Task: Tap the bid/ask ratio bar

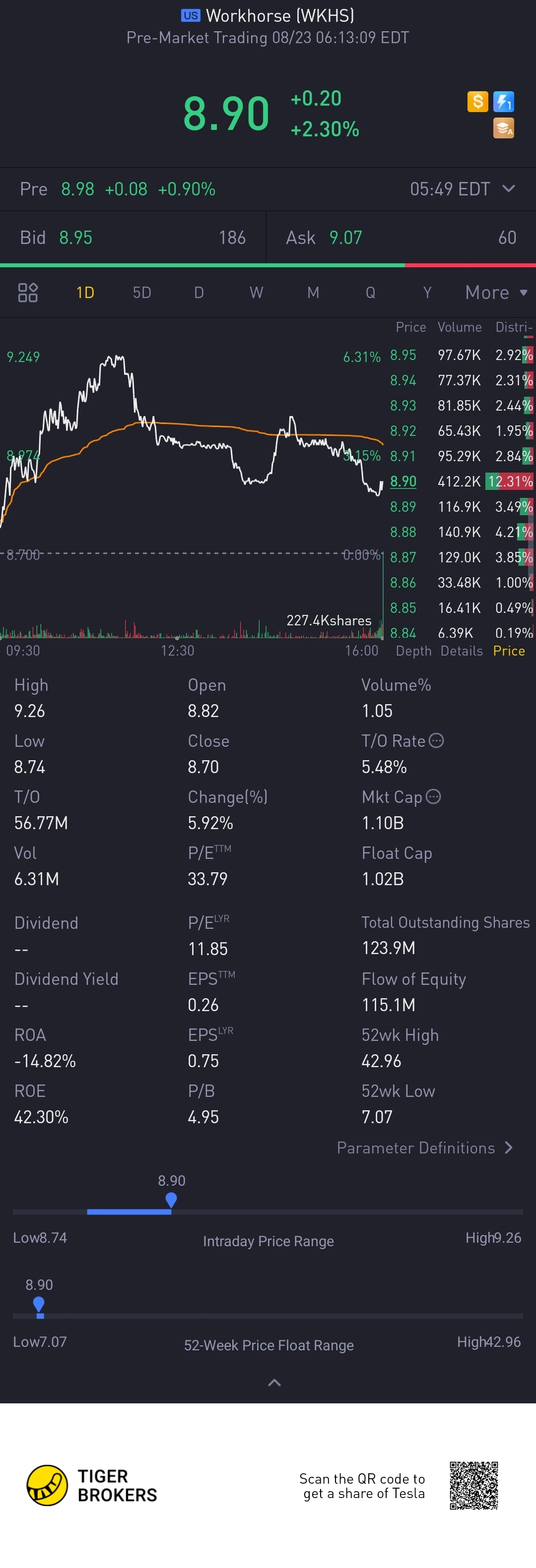Action: (268, 265)
